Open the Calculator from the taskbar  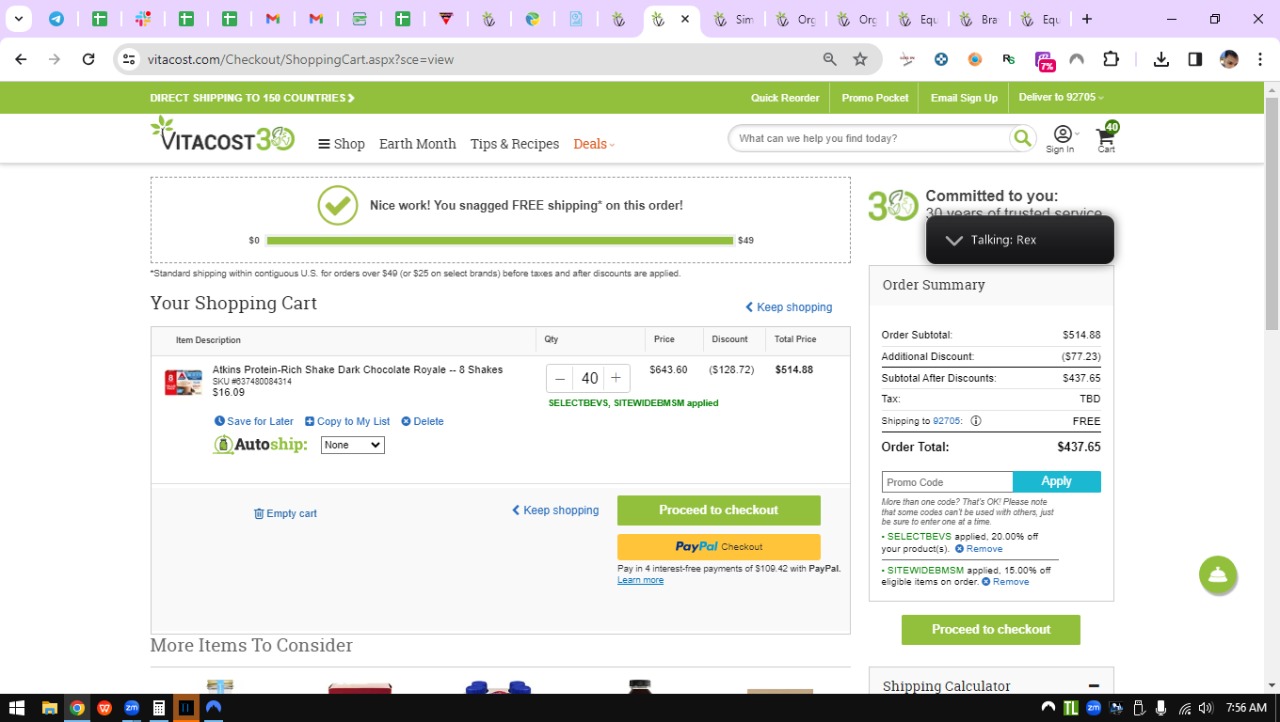click(x=159, y=708)
